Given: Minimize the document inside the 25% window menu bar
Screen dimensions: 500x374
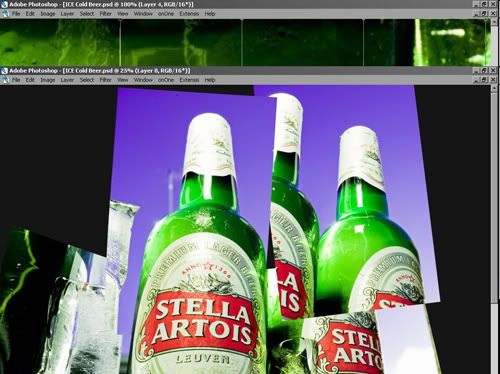Looking at the screenshot, I should [476, 80].
